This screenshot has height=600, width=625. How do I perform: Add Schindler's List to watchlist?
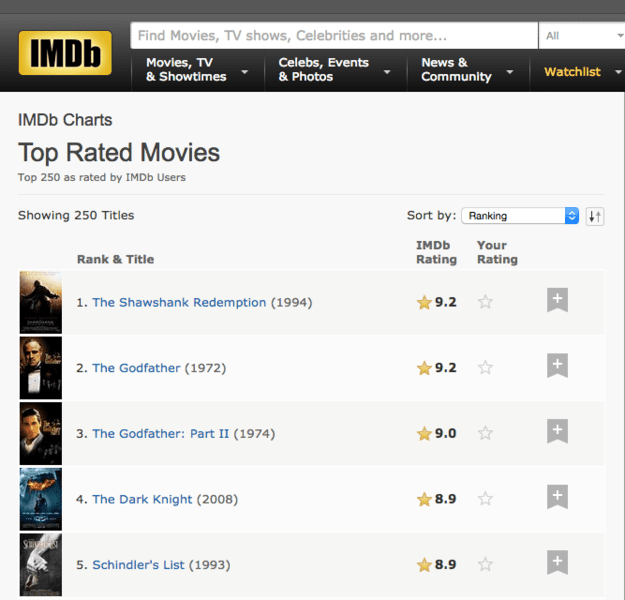[557, 563]
